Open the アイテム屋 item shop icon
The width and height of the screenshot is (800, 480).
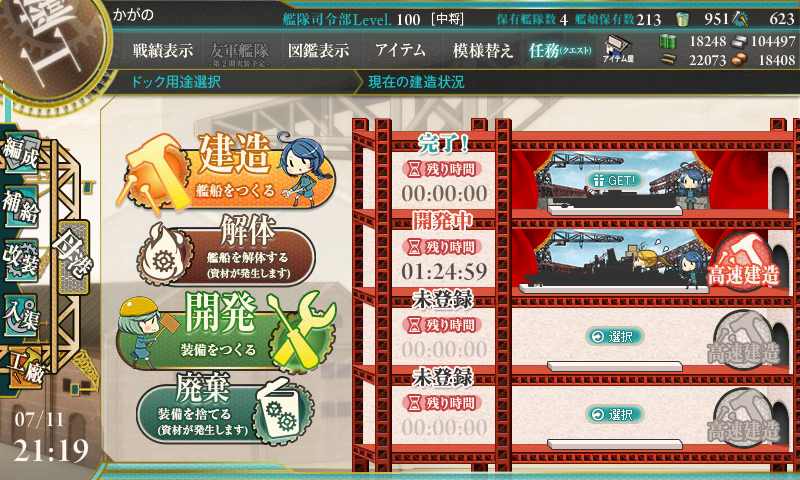tap(618, 50)
